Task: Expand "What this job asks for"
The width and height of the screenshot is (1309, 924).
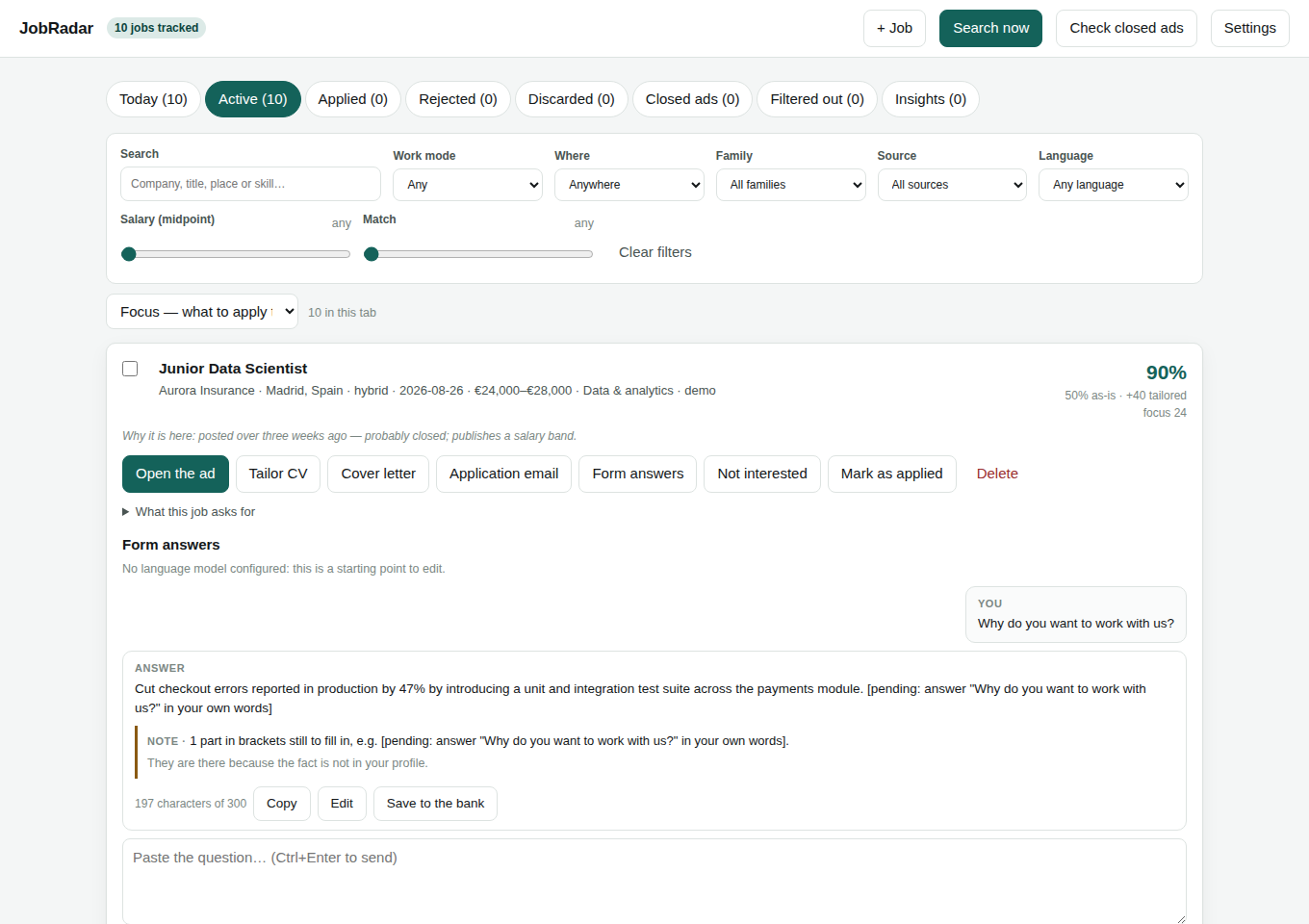Action: (x=189, y=512)
